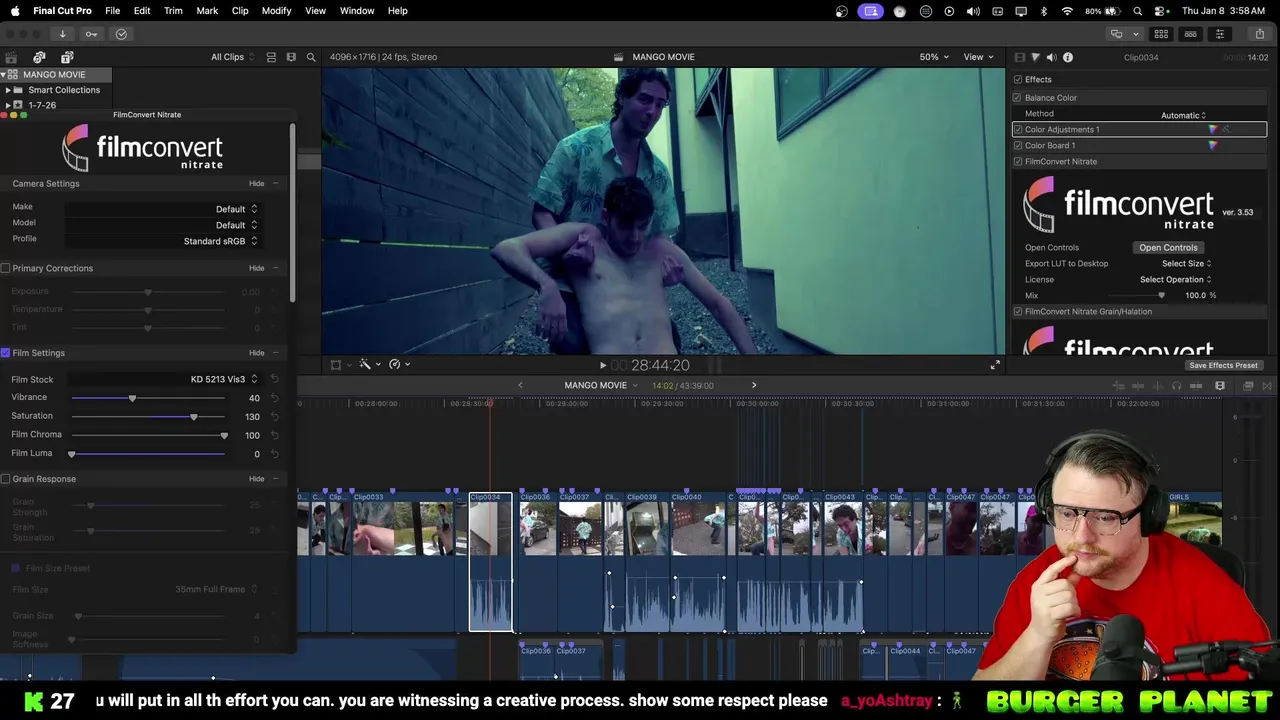
Task: Open the Window menu
Action: tap(357, 11)
